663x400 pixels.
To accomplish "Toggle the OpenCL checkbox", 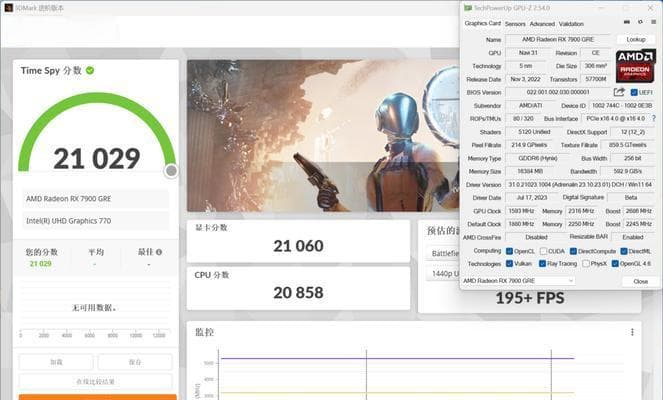I will (x=510, y=251).
